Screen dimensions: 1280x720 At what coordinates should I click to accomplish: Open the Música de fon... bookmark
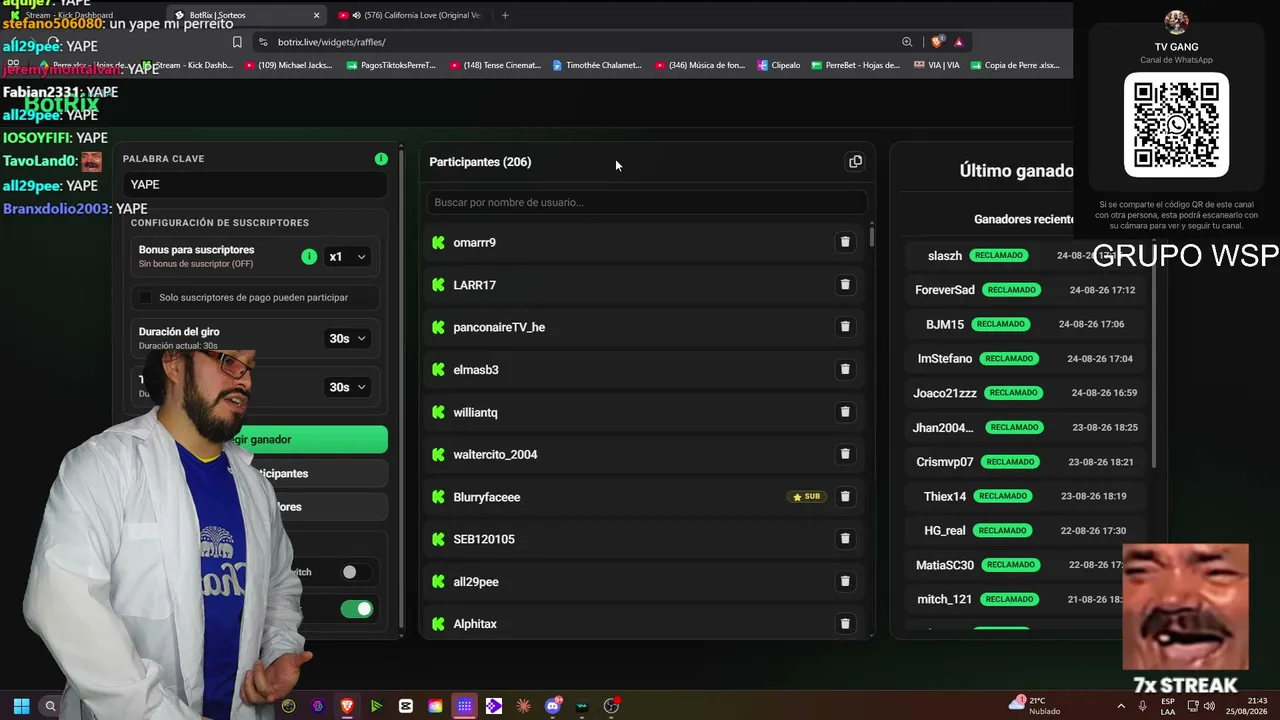(701, 65)
